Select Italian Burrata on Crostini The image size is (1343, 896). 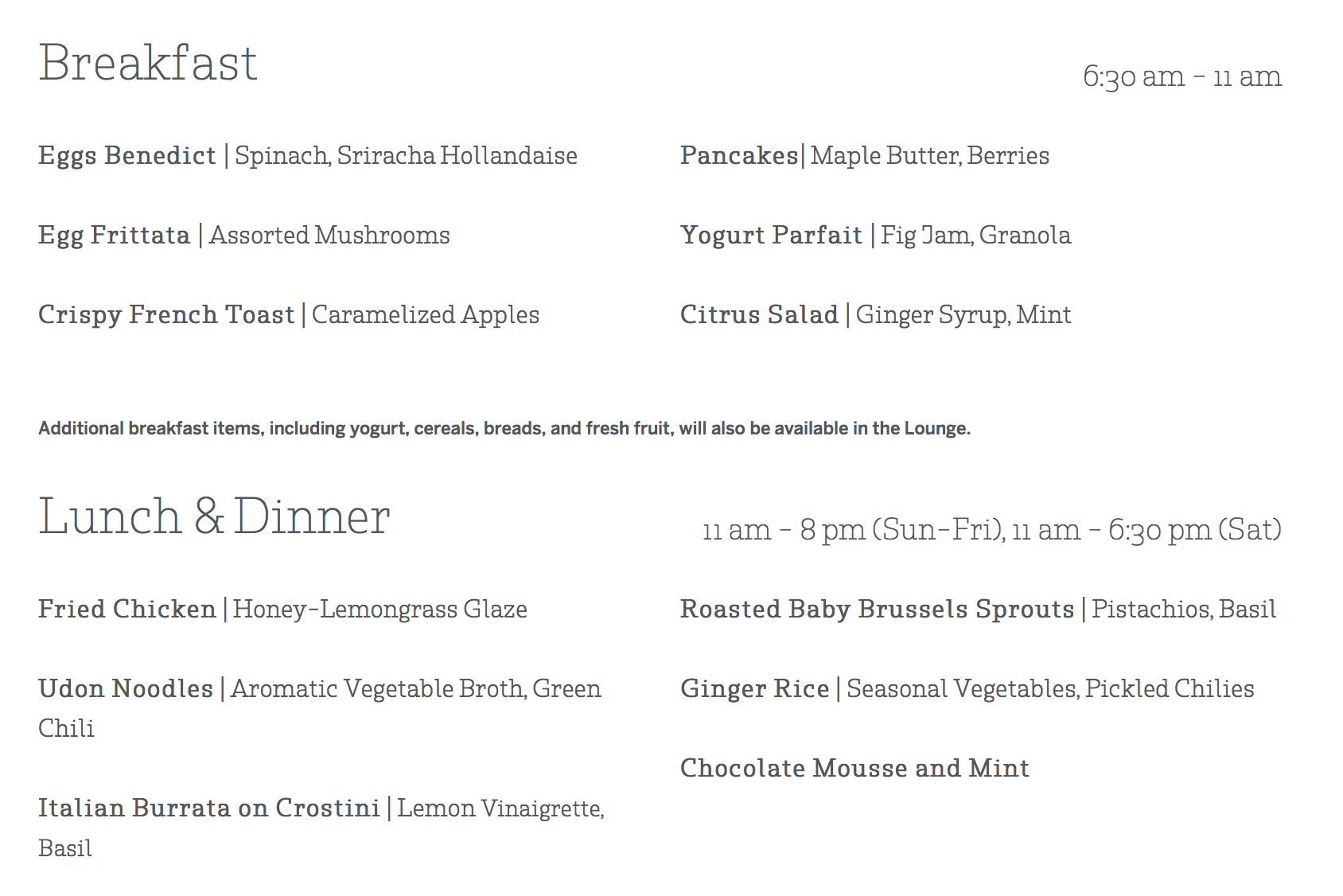pyautogui.click(x=209, y=808)
